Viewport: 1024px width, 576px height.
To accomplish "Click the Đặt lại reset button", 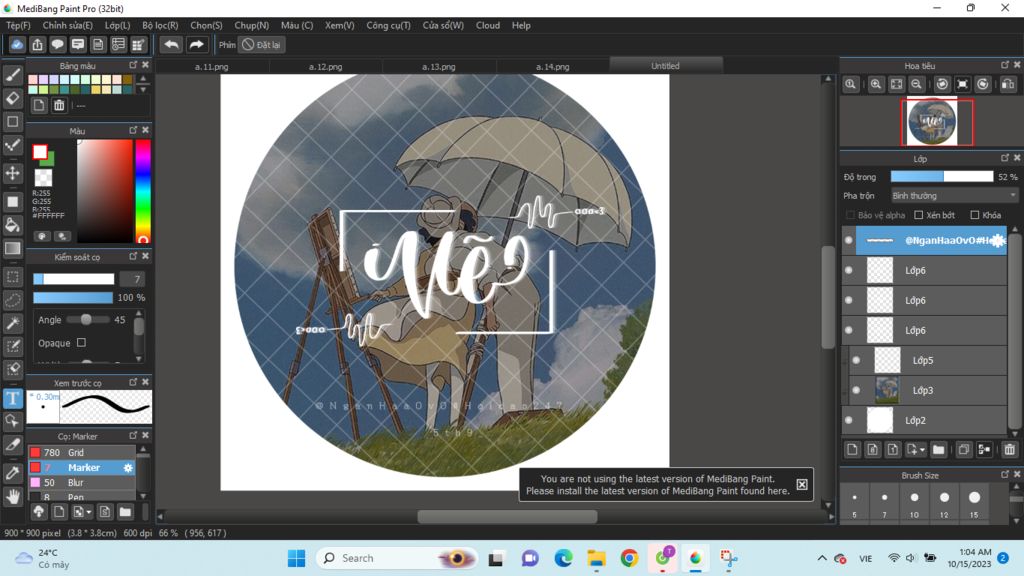I will (261, 44).
